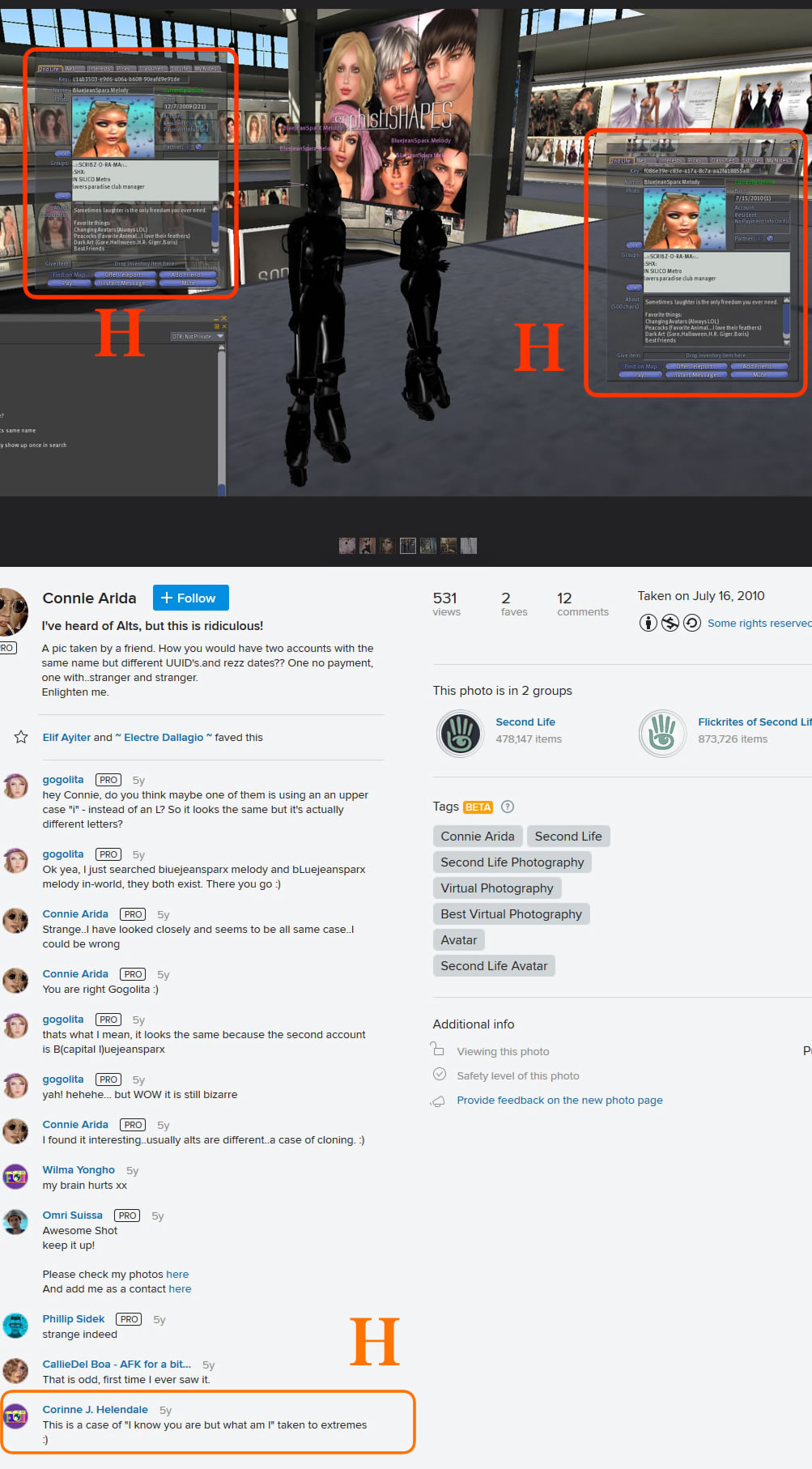The width and height of the screenshot is (812, 1469).
Task: Click the PRO badge next to Omri Suissa
Action: click(x=127, y=1216)
